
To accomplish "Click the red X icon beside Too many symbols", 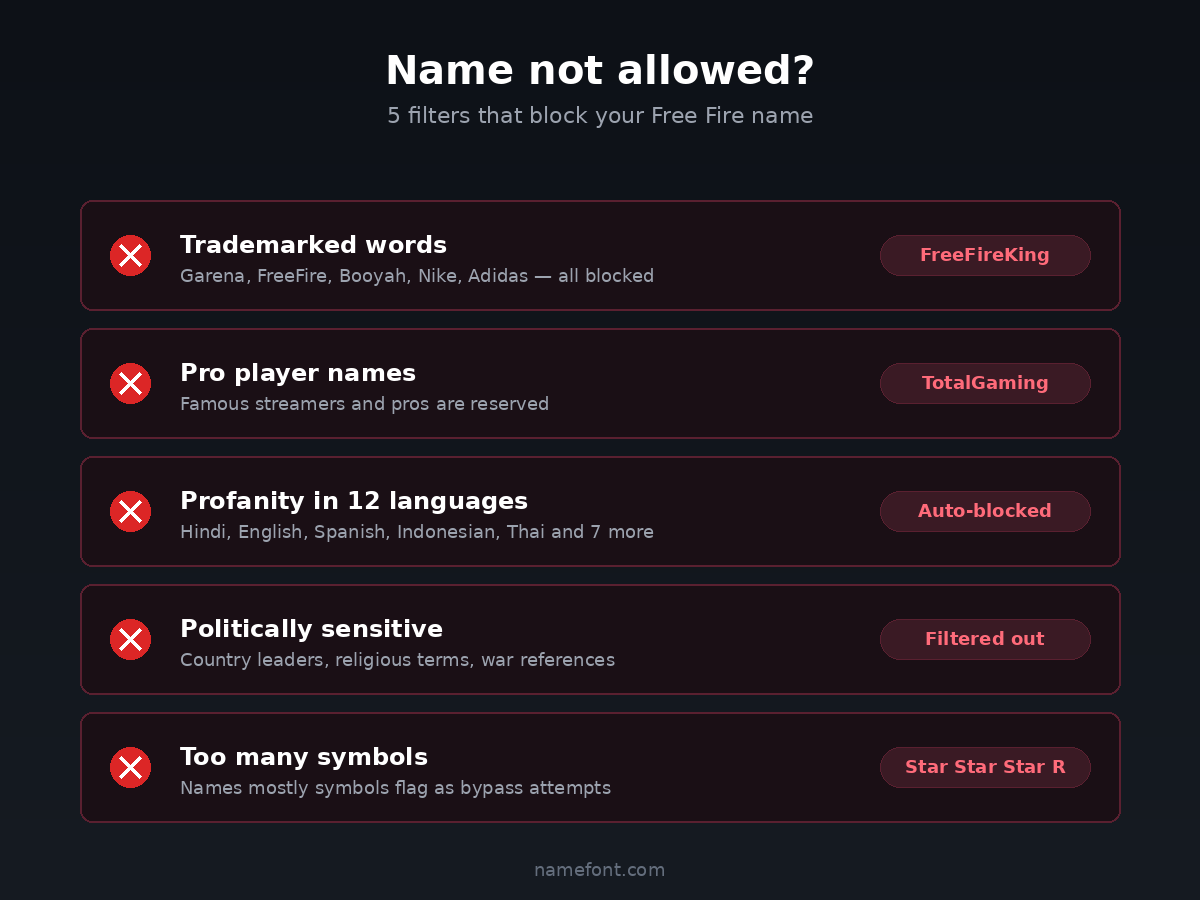I will point(130,768).
